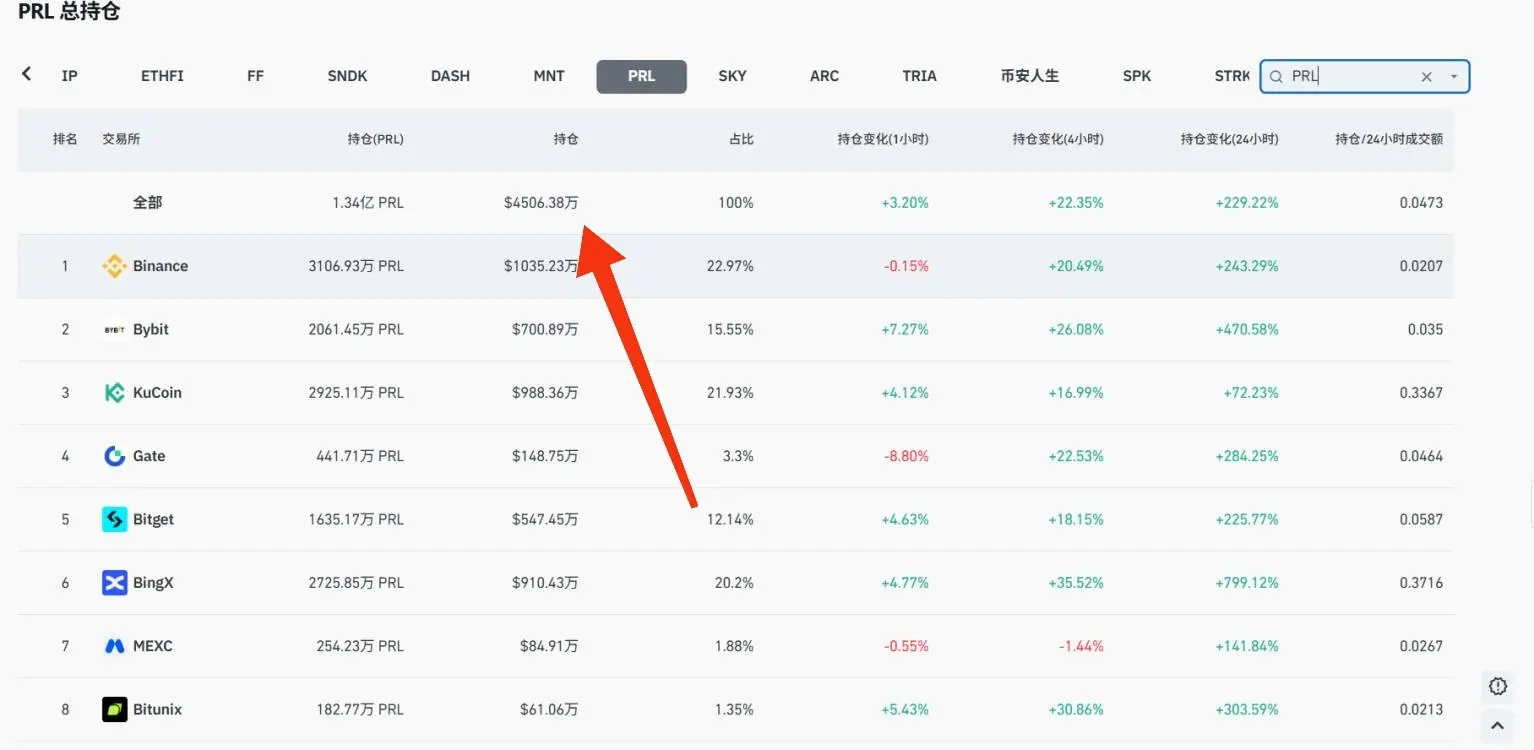
Task: Sort by the 持仓(PRL) column header
Action: click(376, 139)
